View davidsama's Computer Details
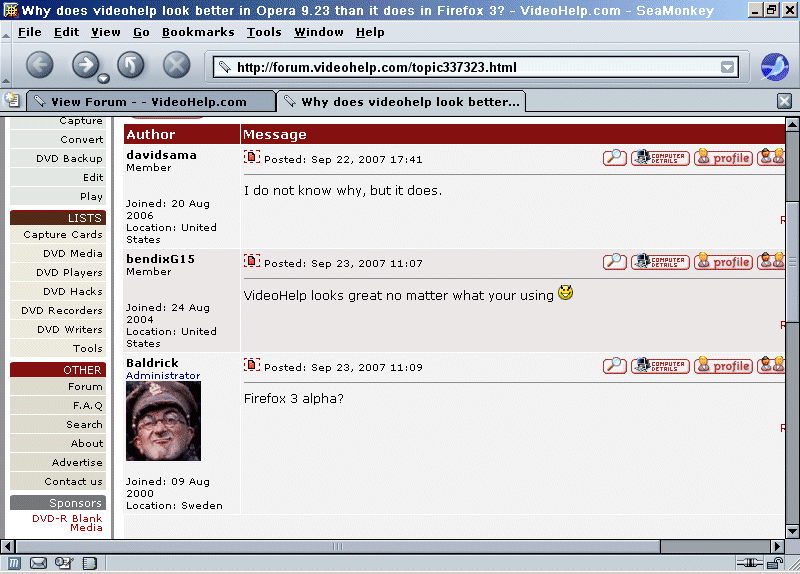The height and width of the screenshot is (574, 800). click(660, 158)
